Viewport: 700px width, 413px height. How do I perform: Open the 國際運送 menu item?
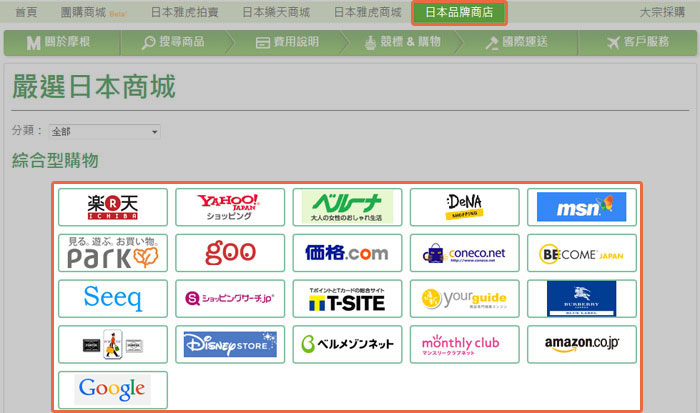click(518, 43)
